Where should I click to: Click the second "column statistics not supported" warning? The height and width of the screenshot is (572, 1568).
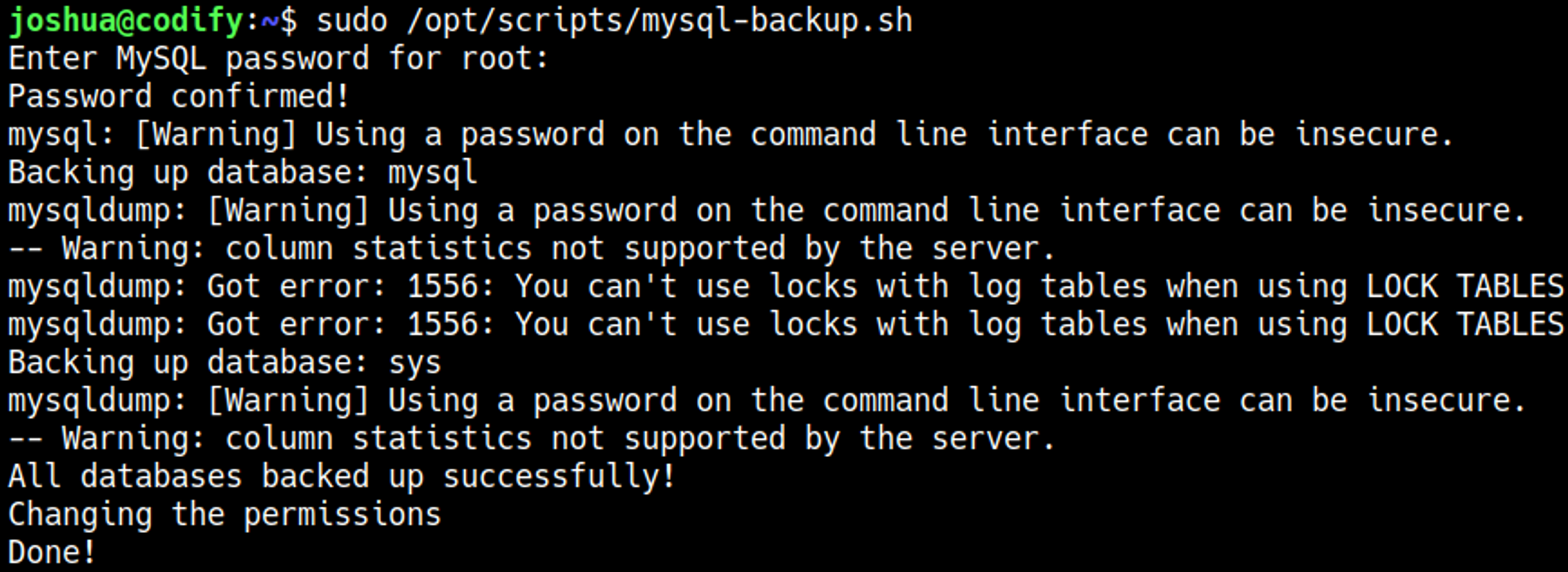(x=532, y=440)
